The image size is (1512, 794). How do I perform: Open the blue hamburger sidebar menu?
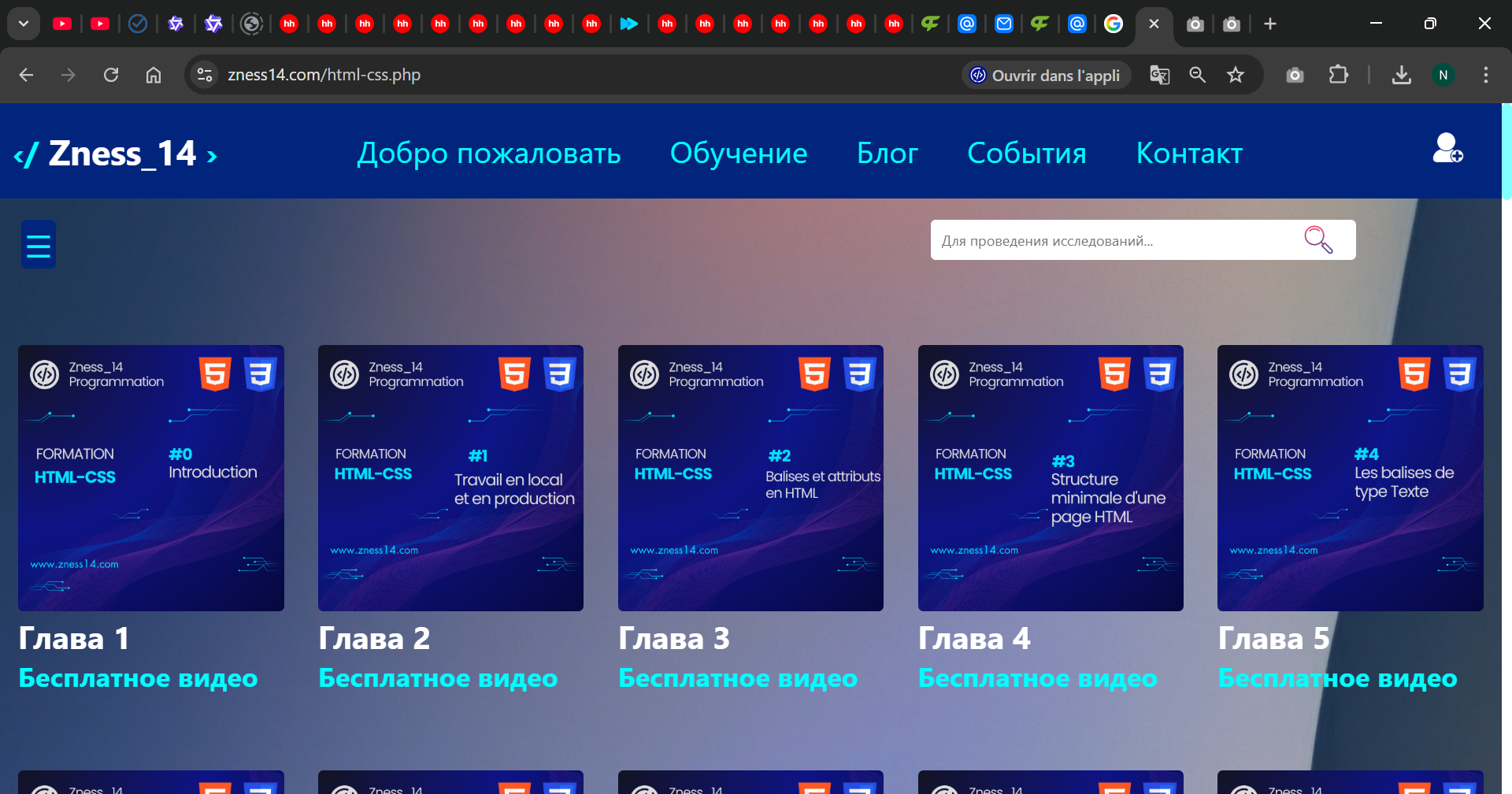[x=39, y=244]
